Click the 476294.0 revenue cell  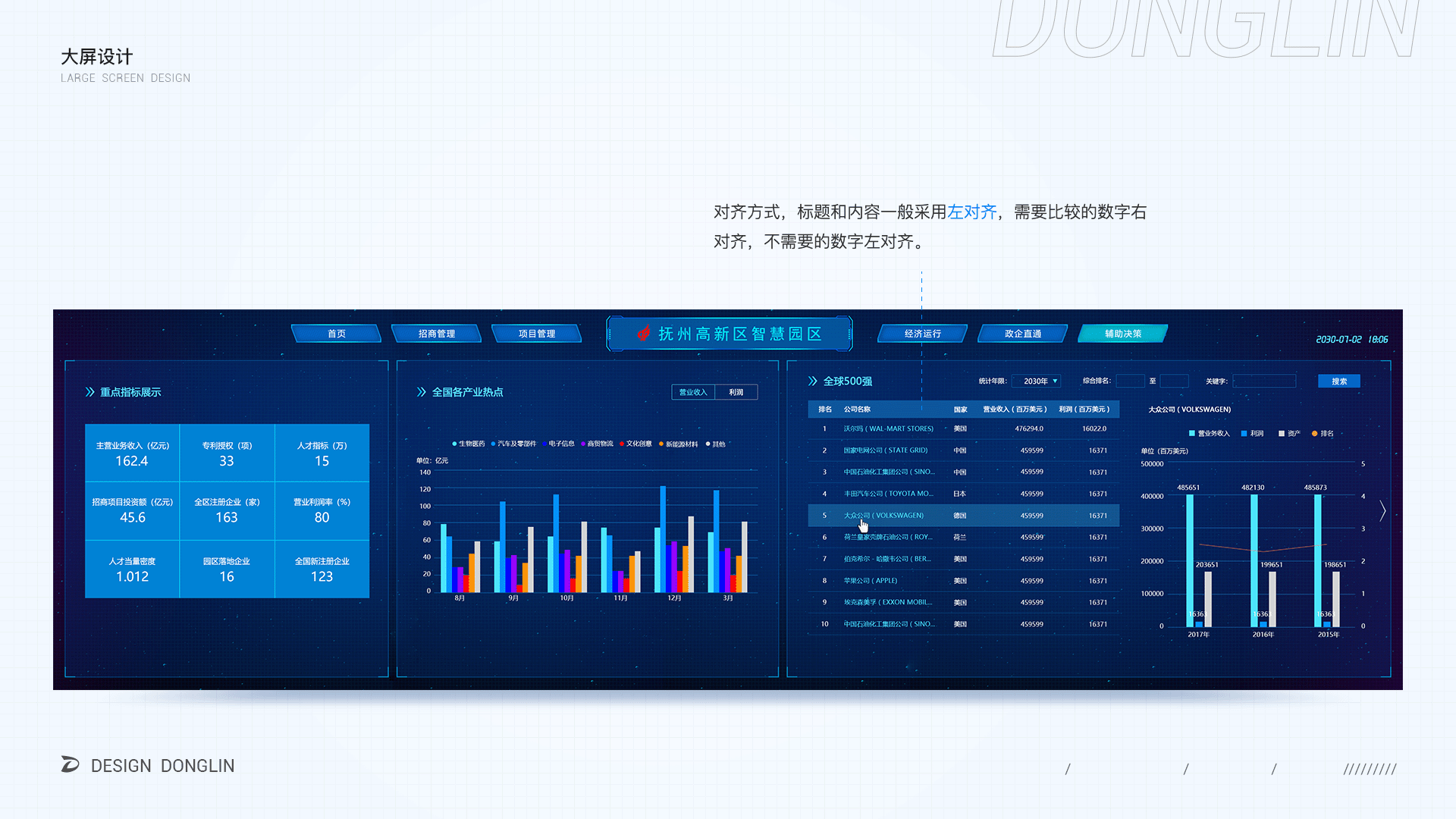[x=1029, y=428]
